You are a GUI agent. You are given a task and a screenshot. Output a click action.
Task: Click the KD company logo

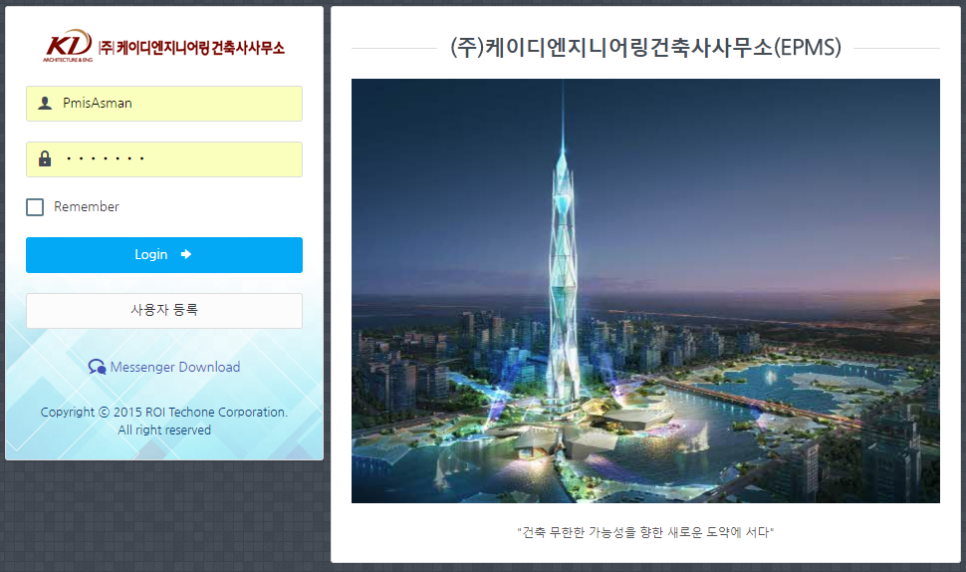point(68,46)
